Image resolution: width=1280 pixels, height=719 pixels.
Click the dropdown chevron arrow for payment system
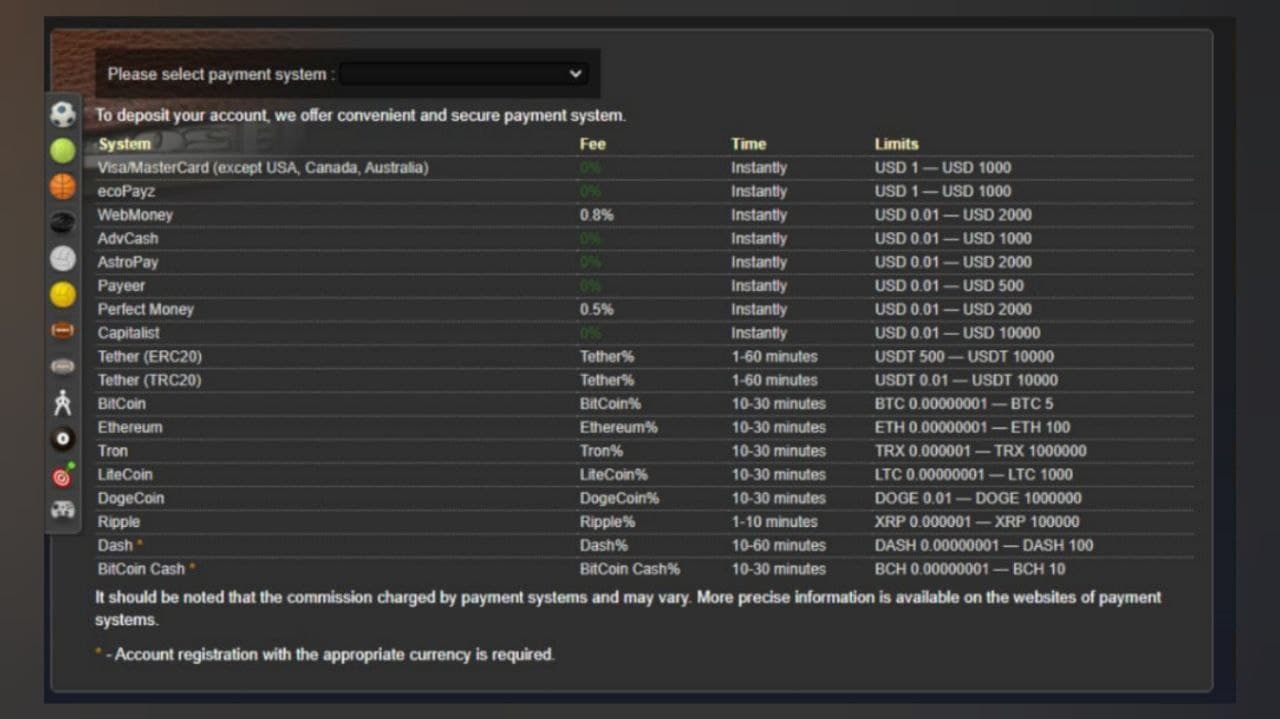pos(575,74)
